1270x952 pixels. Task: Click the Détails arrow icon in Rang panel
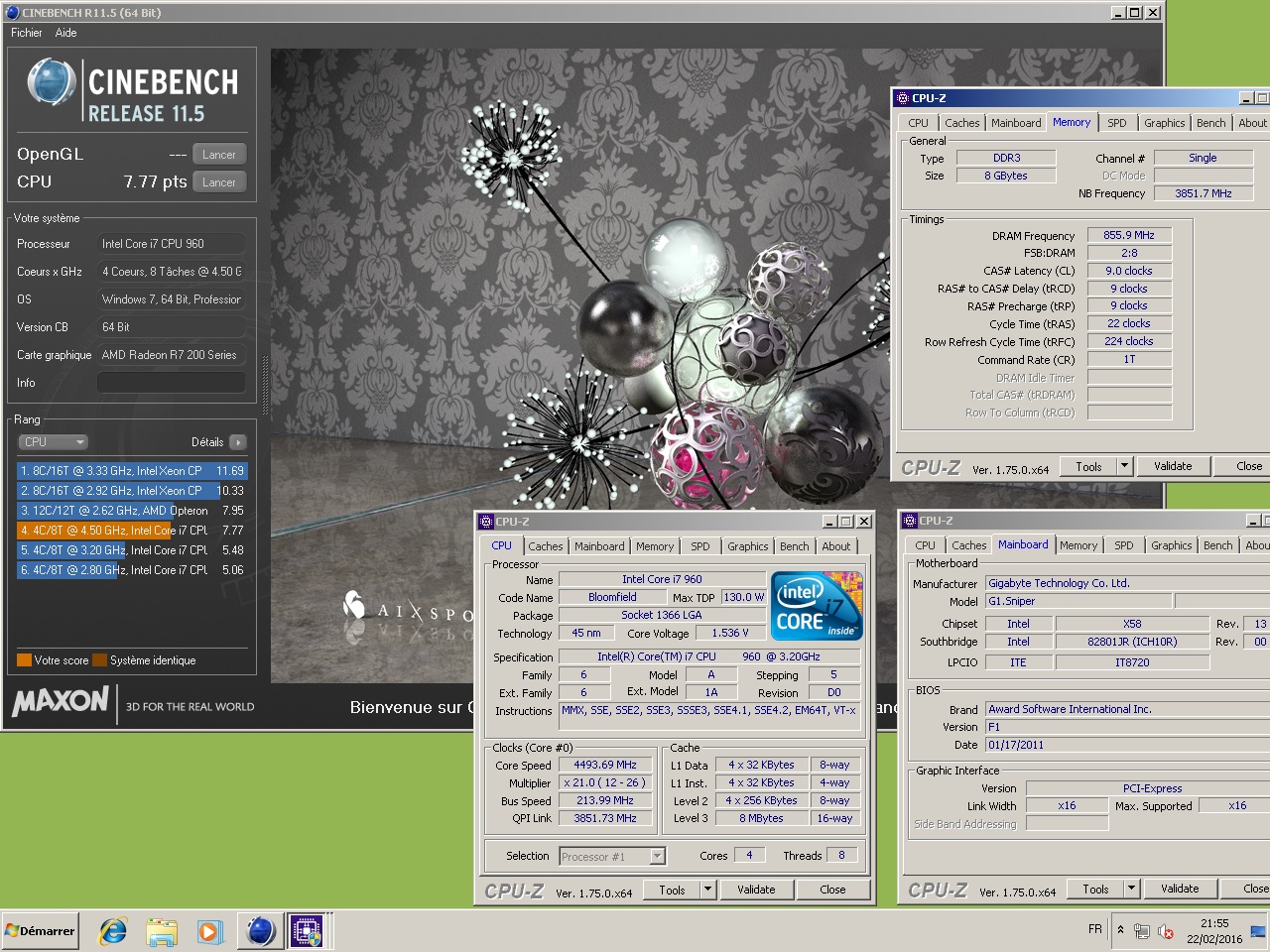point(237,442)
